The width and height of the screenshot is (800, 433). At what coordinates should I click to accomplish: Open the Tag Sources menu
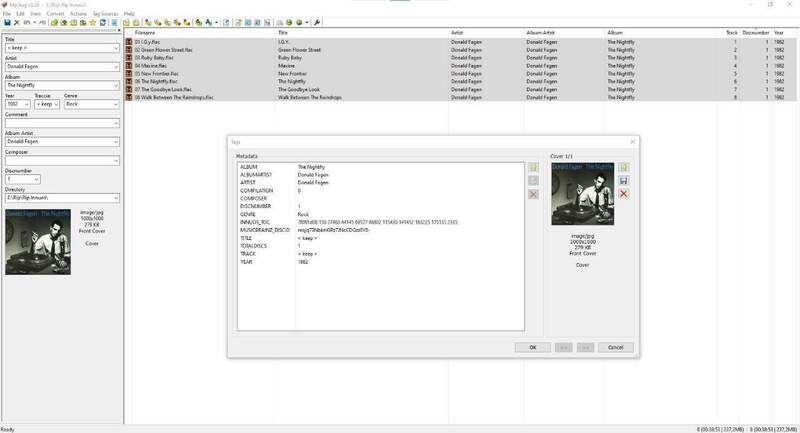coord(105,13)
